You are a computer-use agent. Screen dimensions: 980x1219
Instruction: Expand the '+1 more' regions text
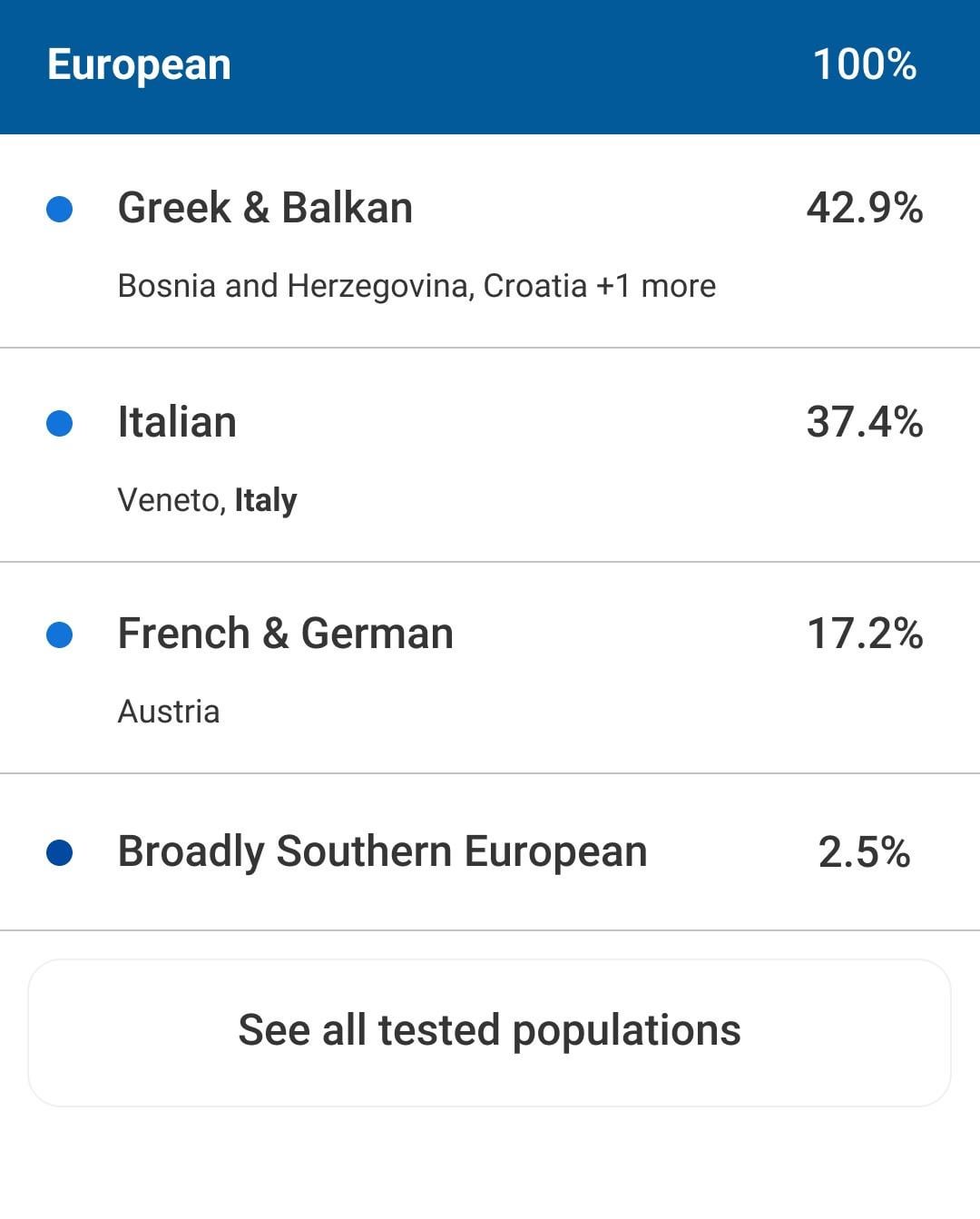(656, 286)
